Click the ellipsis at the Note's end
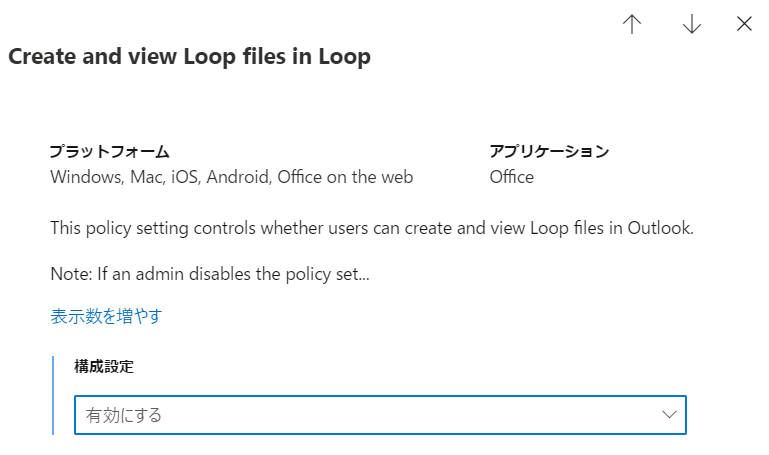Screen dimensions: 769x455 363,272
